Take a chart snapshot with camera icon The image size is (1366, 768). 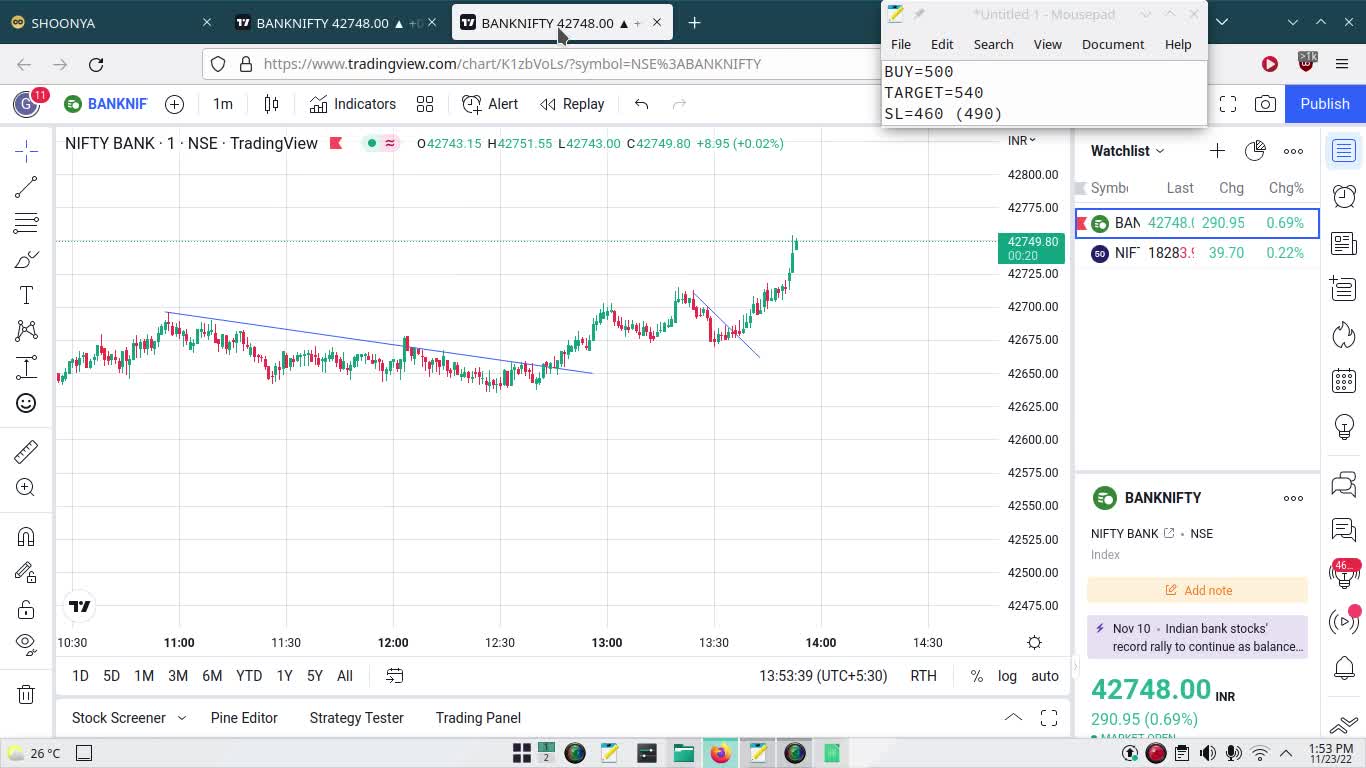tap(1265, 104)
